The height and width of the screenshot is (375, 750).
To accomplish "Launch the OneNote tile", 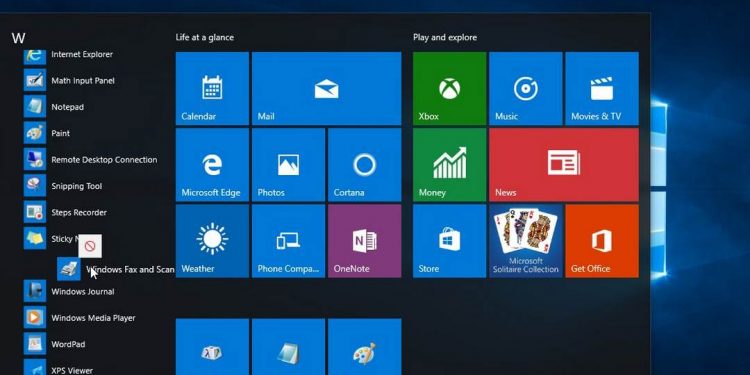I will pyautogui.click(x=364, y=241).
